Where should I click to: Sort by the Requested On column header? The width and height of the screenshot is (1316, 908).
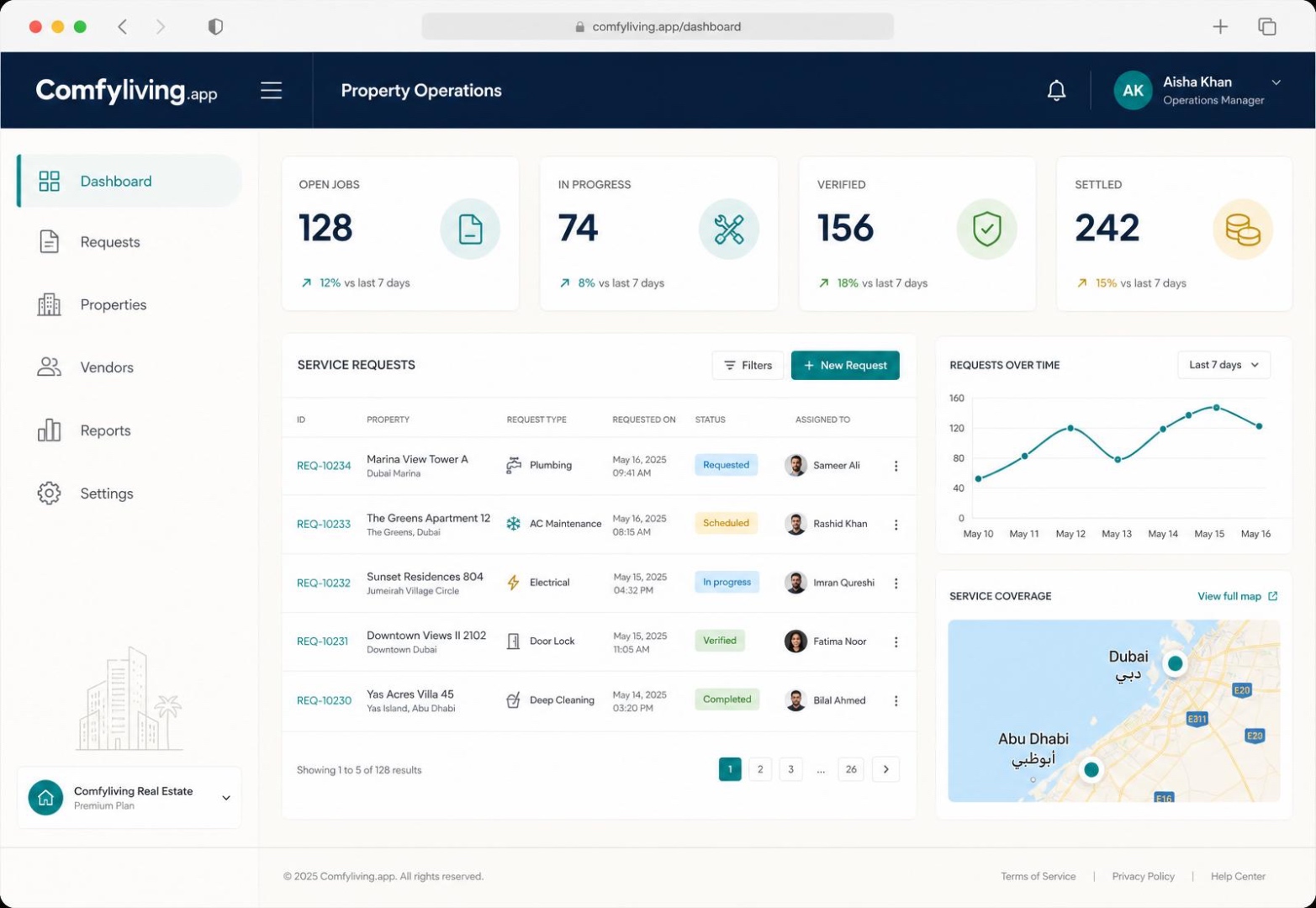tap(643, 420)
